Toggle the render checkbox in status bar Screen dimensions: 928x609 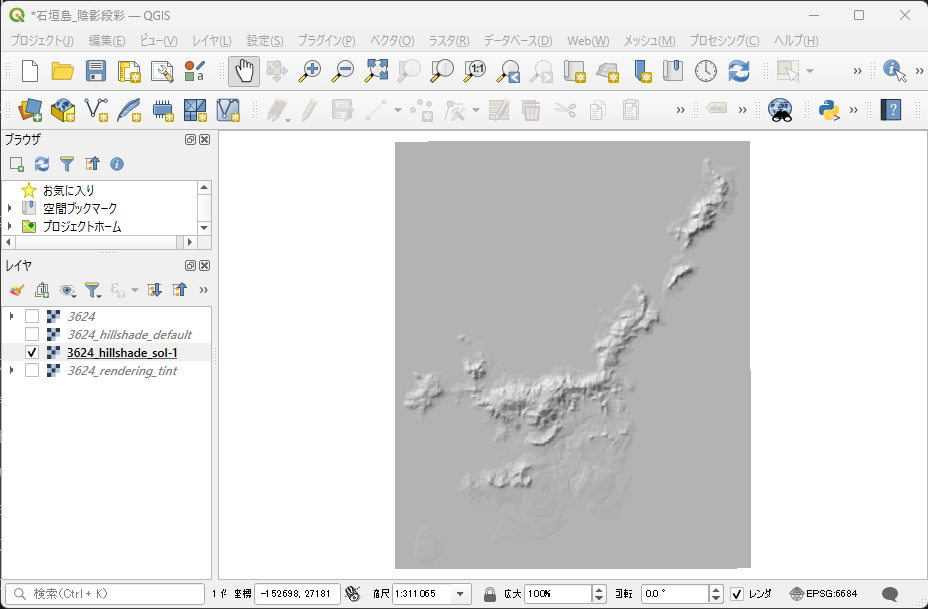(x=737, y=594)
